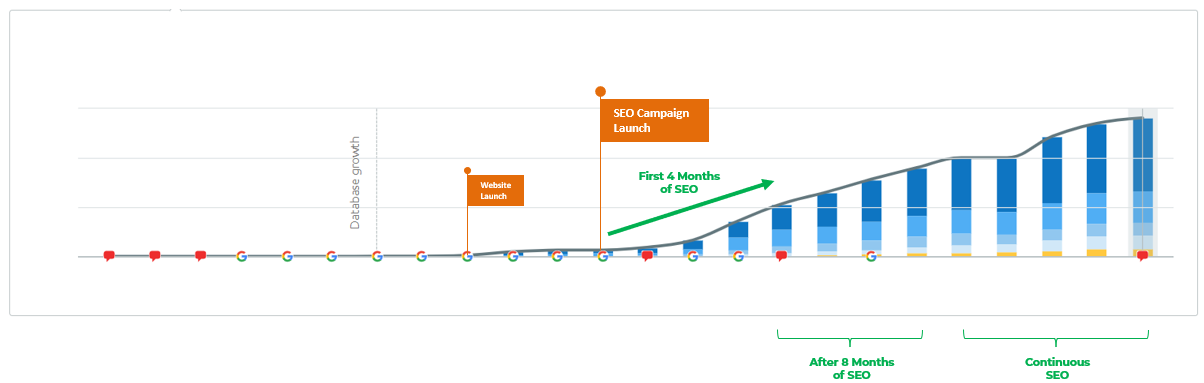Click the seventh bar from the left
This screenshot has width=1204, height=383.
click(x=917, y=213)
